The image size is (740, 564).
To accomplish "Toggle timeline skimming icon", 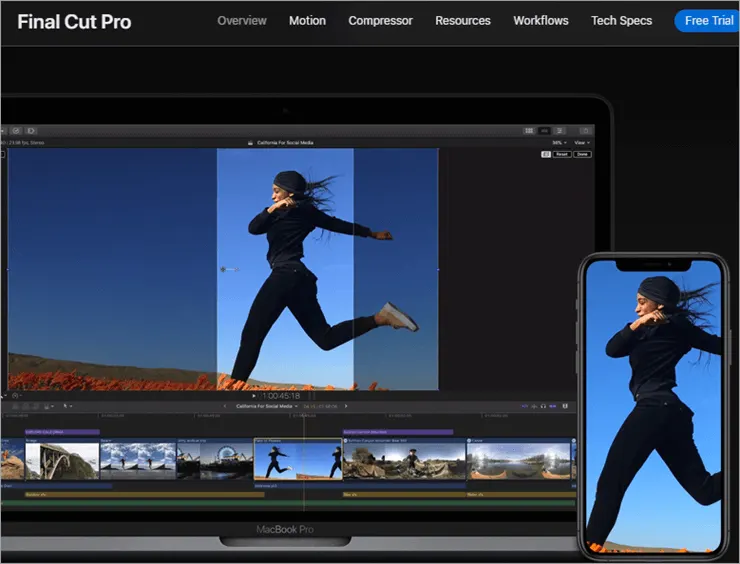I will tap(524, 406).
